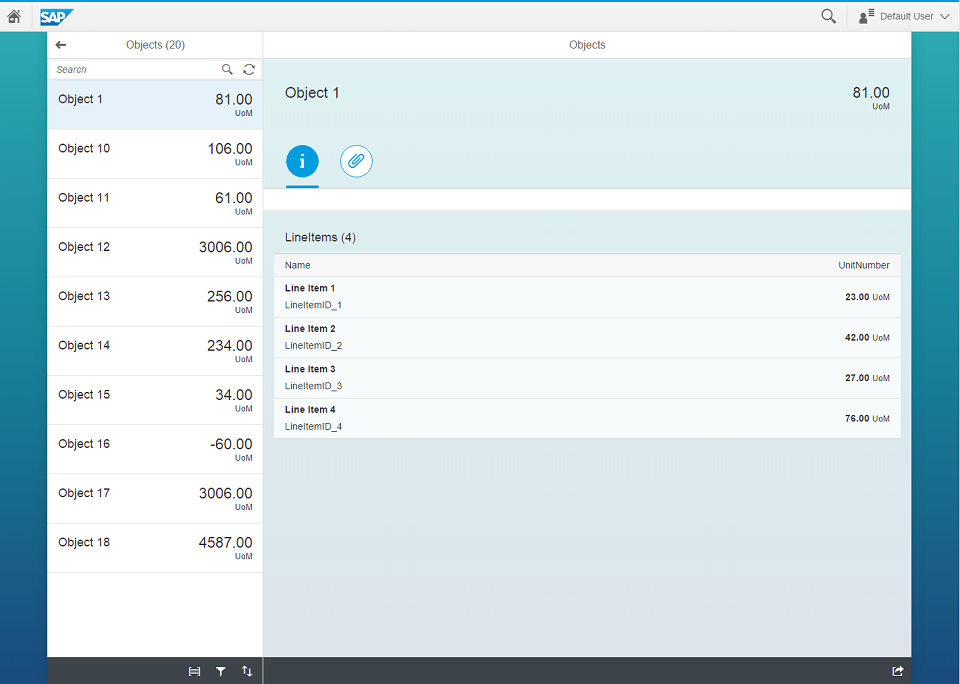Click the Home icon in header
The width and height of the screenshot is (960, 684).
pos(14,16)
